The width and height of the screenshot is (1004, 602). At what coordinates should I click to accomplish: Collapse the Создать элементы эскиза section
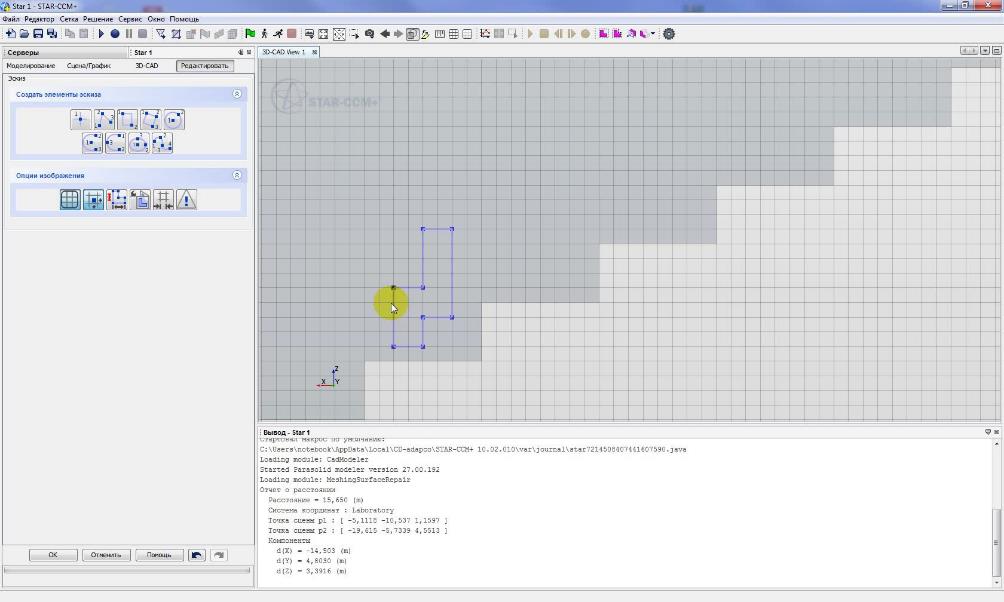pyautogui.click(x=237, y=94)
